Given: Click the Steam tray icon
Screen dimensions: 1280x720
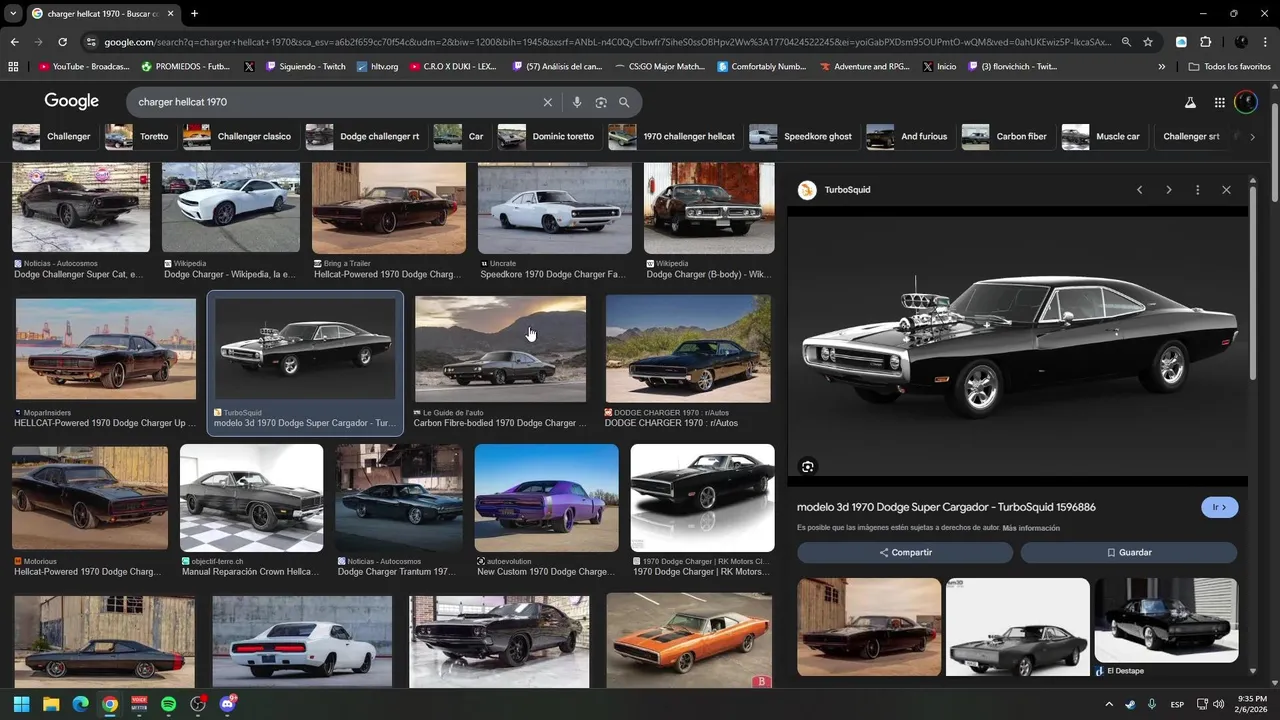Looking at the screenshot, I should pyautogui.click(x=1130, y=704).
